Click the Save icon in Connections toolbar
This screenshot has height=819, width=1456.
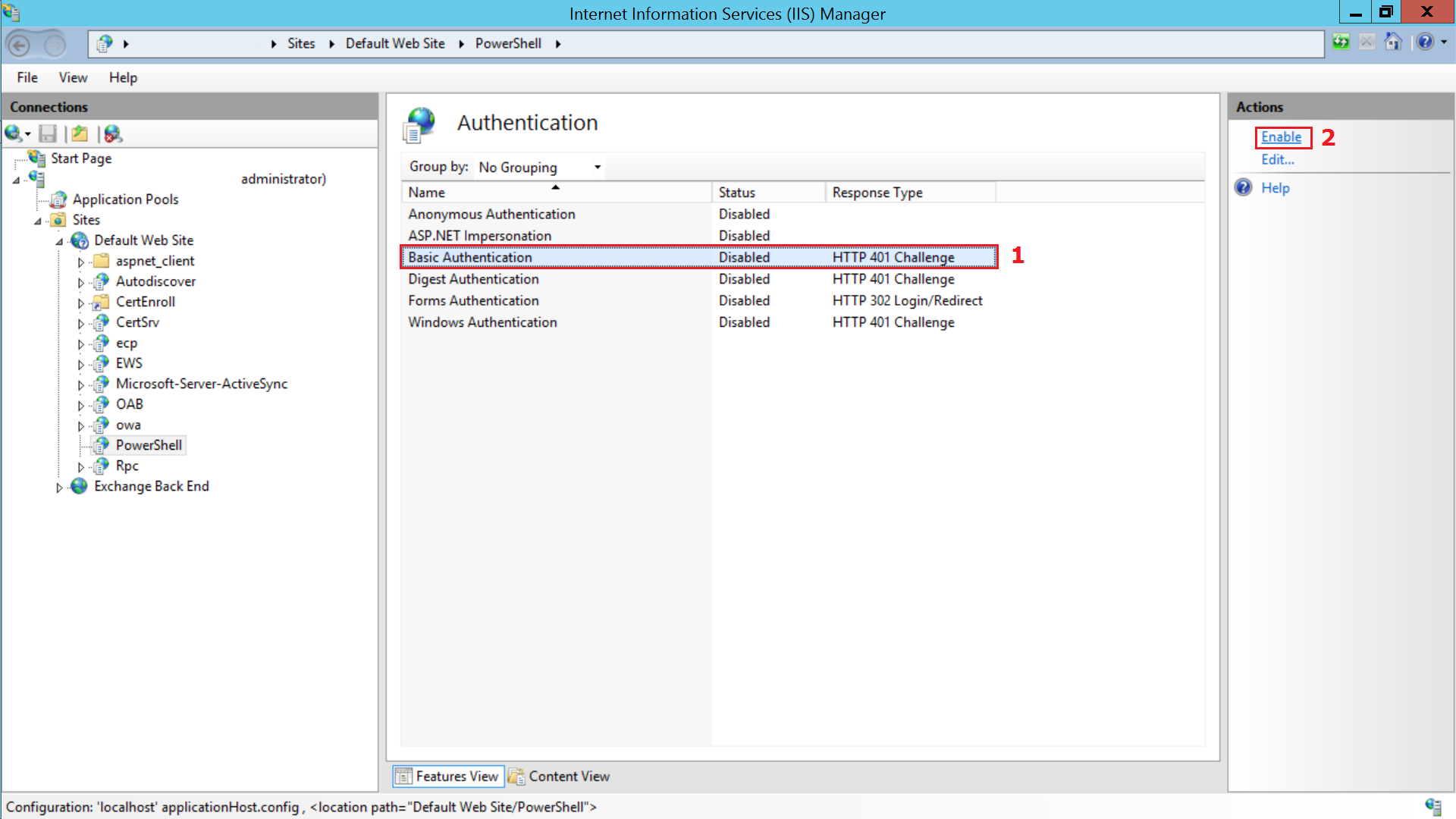48,134
